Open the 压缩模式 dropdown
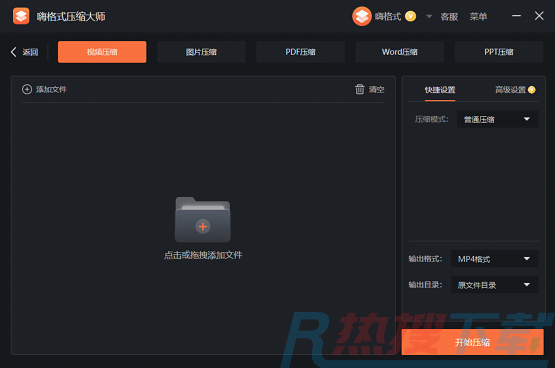Image resolution: width=555 pixels, height=368 pixels. [498, 119]
